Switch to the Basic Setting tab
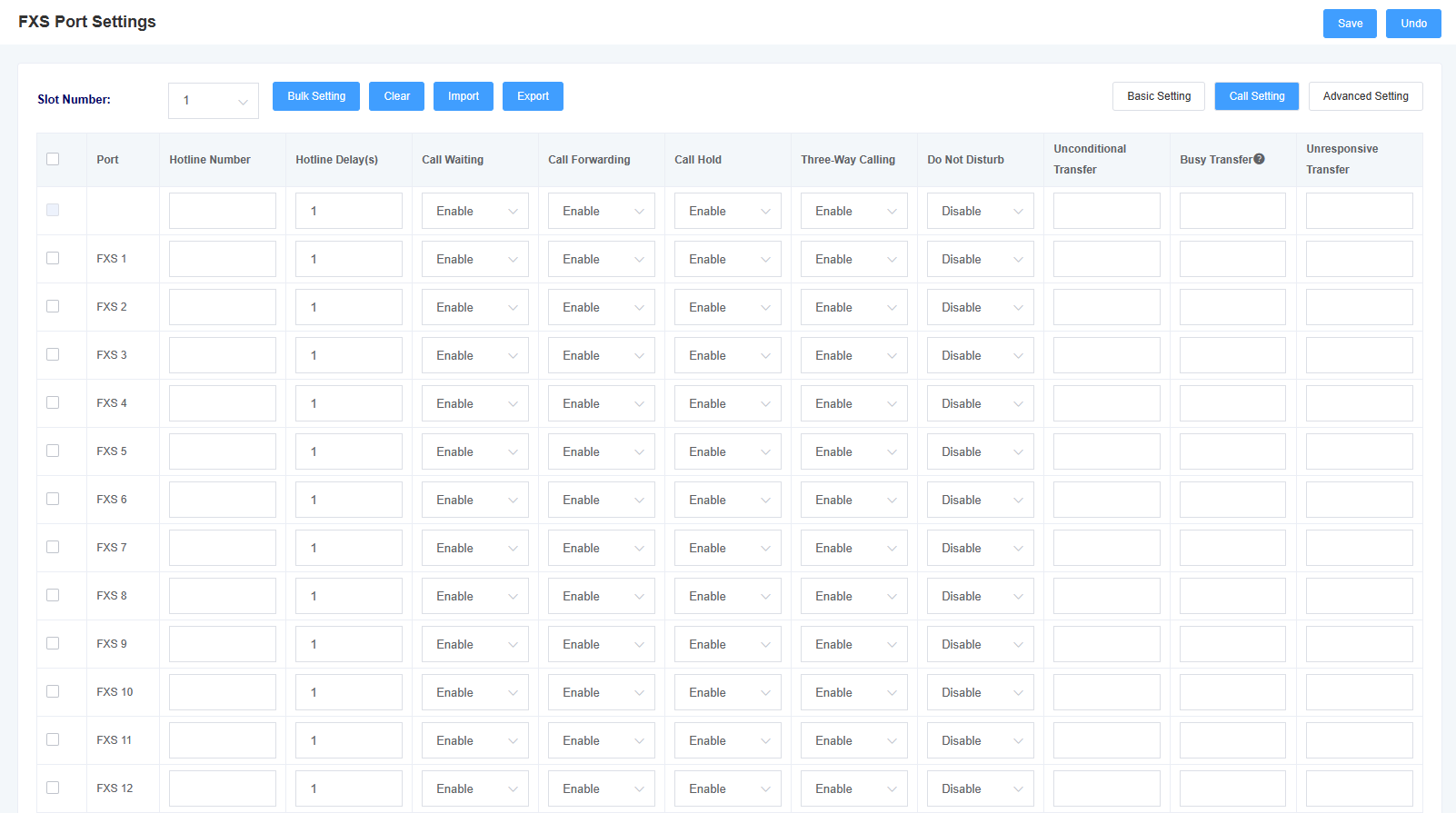This screenshot has height=813, width=1456. 1159,96
